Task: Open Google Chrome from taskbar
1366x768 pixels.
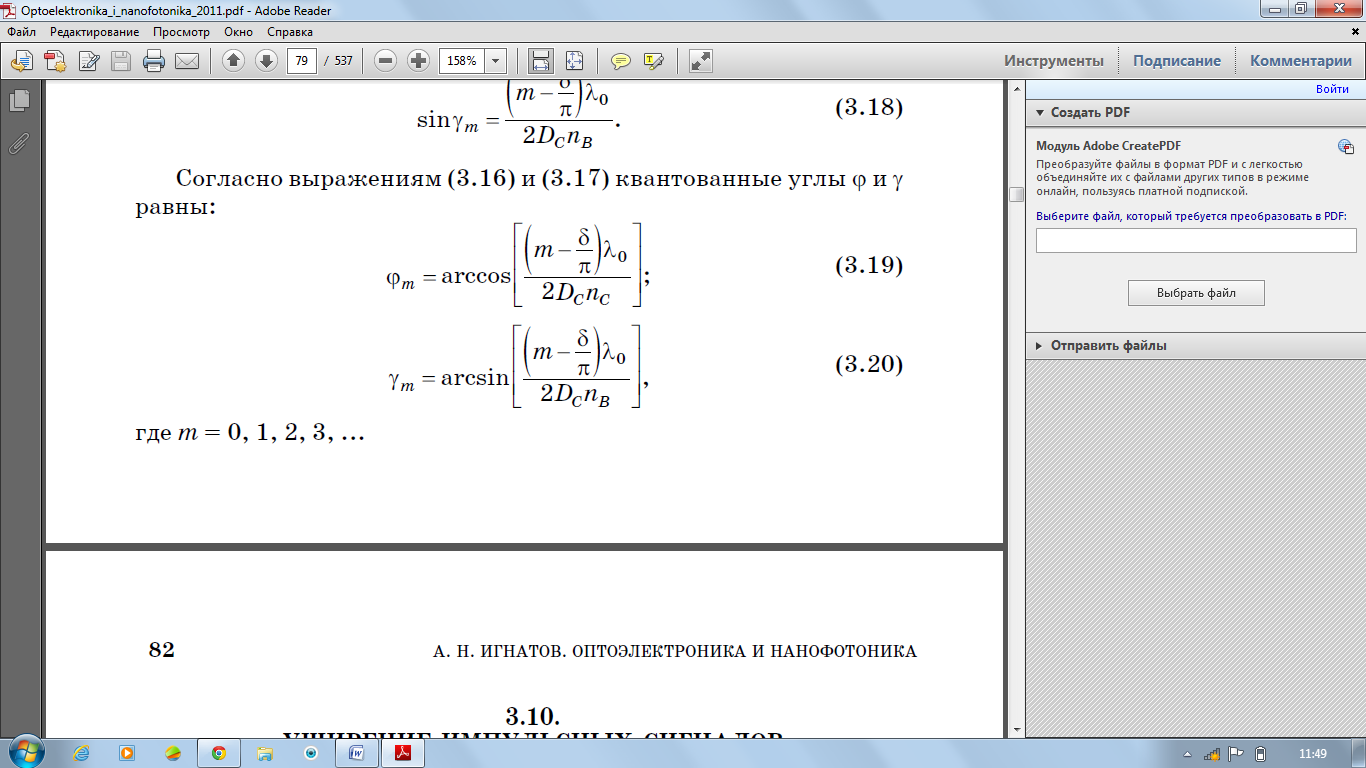Action: pos(218,753)
